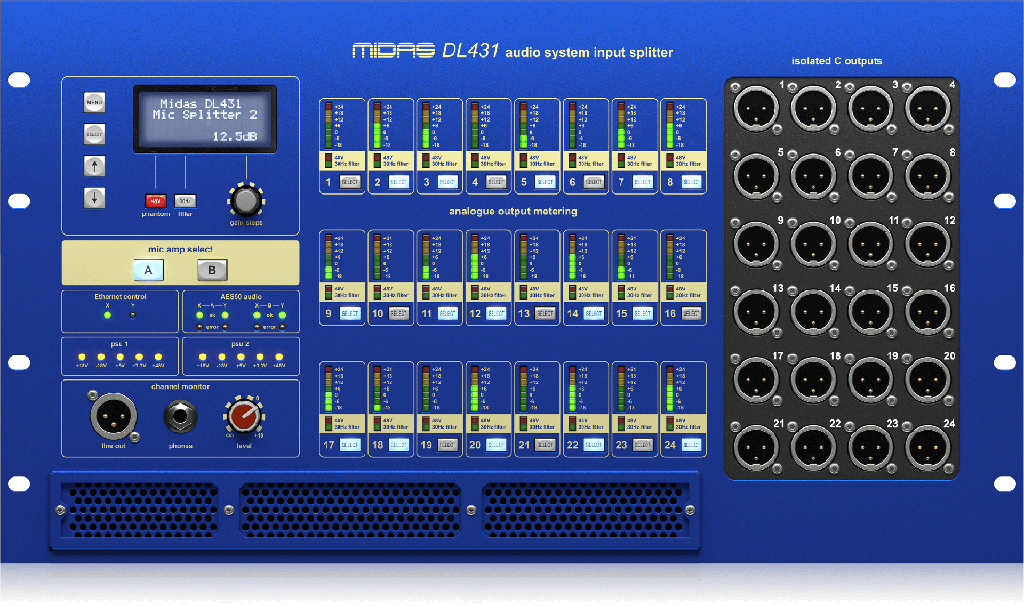The height and width of the screenshot is (606, 1024).
Task: Click isolated C output XLR connector 8
Action: (x=928, y=176)
